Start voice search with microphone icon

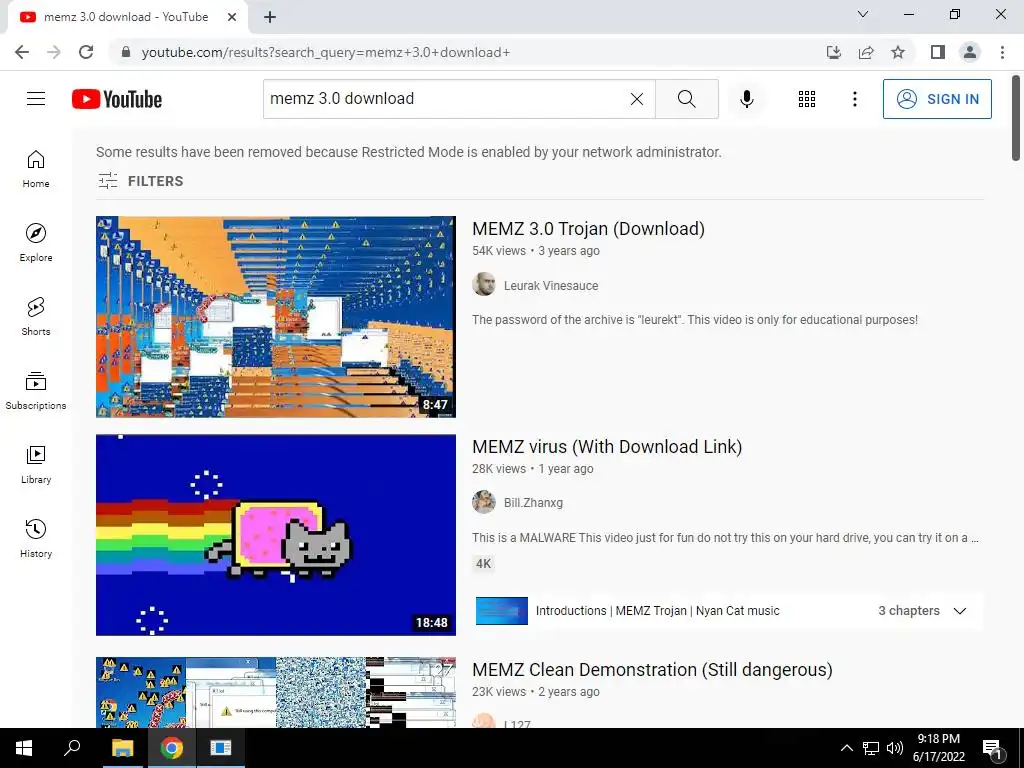(747, 99)
